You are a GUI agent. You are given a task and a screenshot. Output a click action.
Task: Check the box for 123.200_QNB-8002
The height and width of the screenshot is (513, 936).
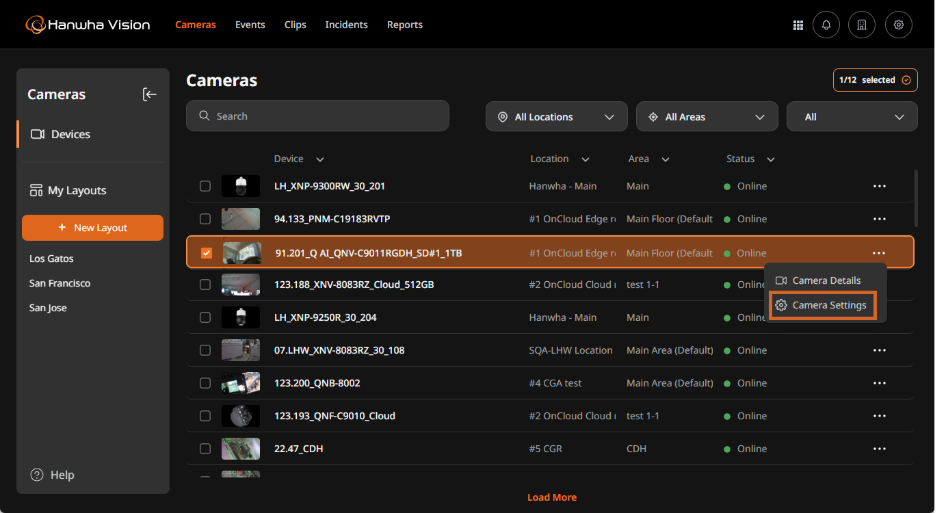coord(205,383)
